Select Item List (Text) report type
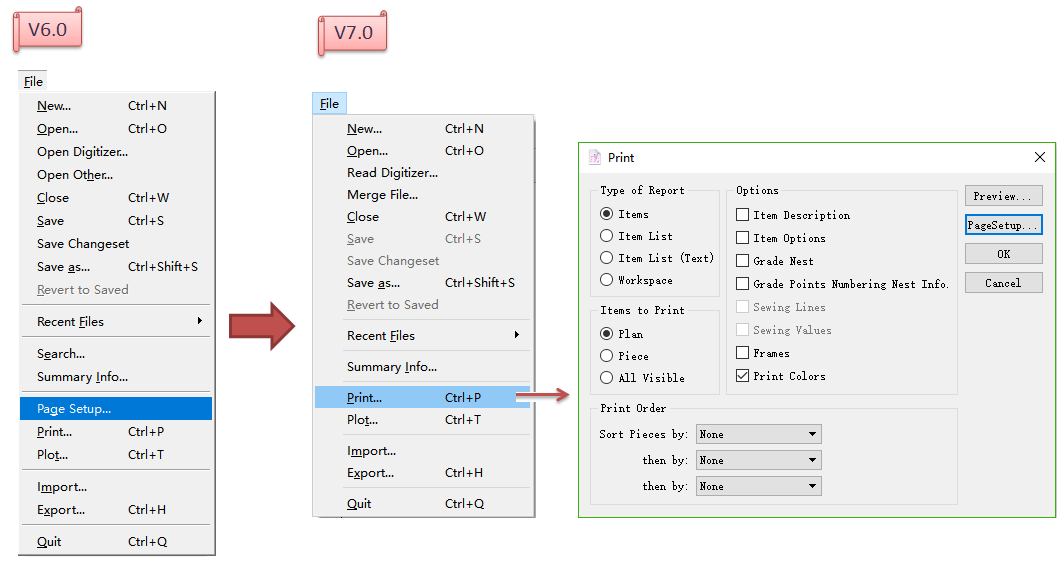This screenshot has width=1062, height=566. (607, 258)
